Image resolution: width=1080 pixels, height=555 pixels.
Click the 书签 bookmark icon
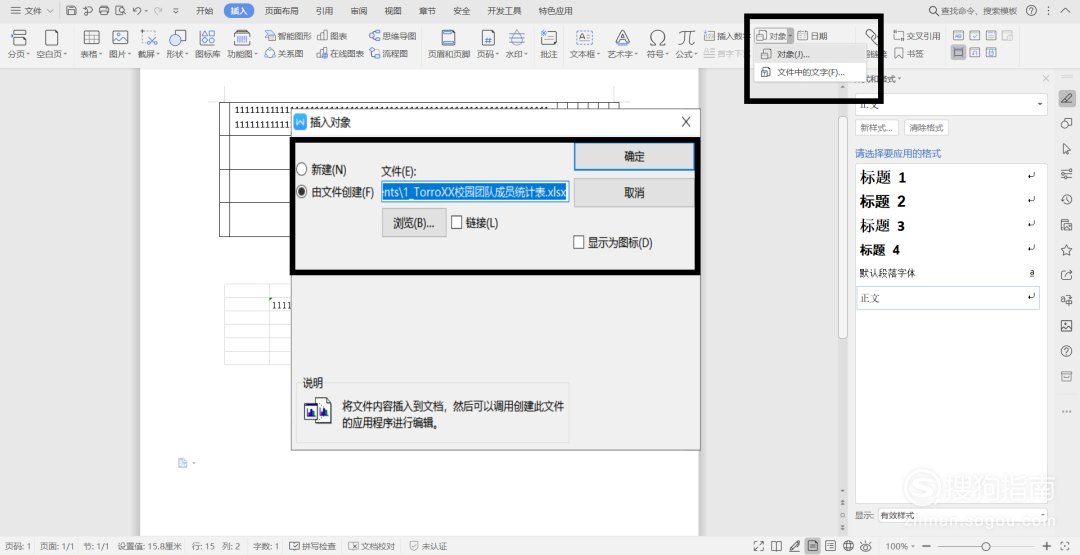(x=908, y=53)
